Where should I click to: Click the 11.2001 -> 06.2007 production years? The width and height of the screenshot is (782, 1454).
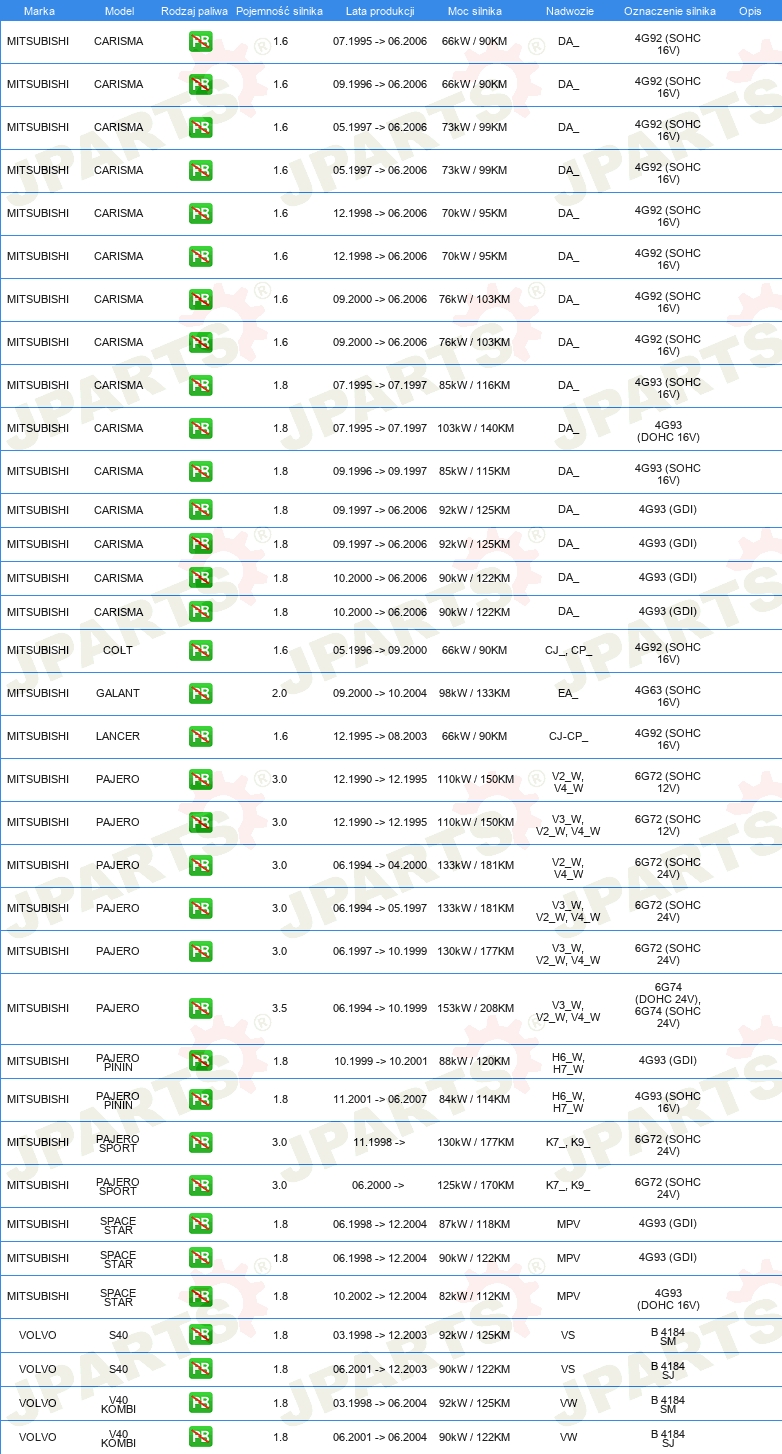[x=380, y=1099]
